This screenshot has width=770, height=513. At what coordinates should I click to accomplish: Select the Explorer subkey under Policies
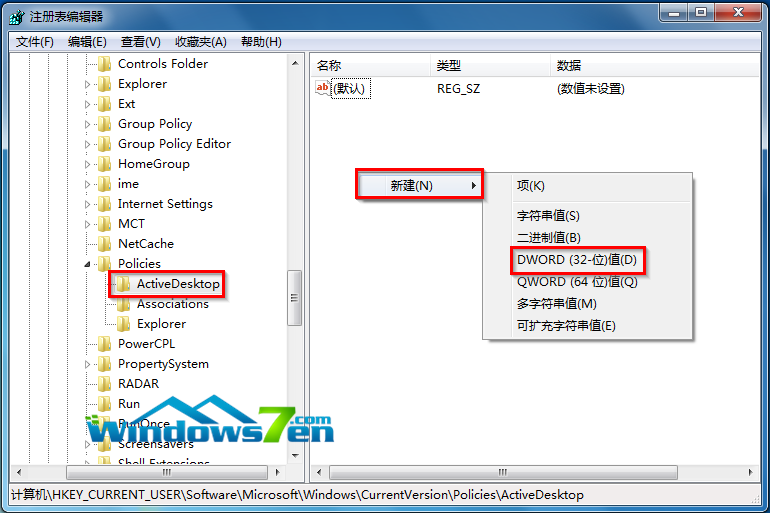point(161,324)
